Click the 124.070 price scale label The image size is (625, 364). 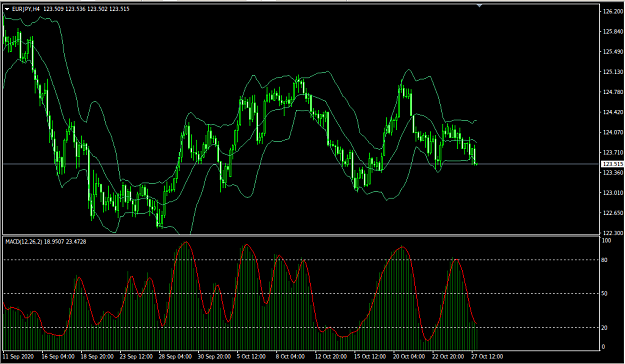[x=613, y=132]
